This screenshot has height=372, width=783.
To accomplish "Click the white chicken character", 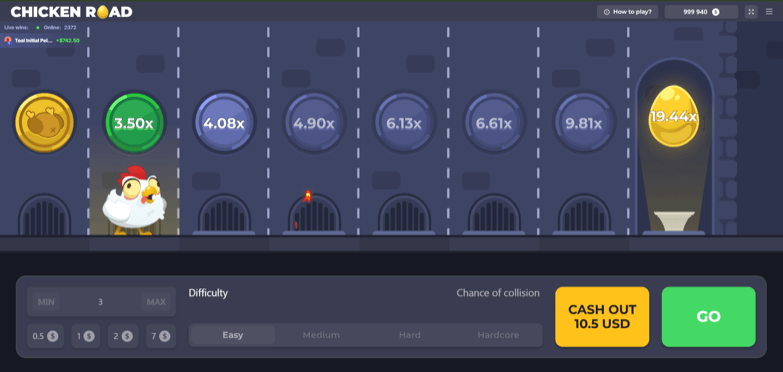I will coord(134,201).
